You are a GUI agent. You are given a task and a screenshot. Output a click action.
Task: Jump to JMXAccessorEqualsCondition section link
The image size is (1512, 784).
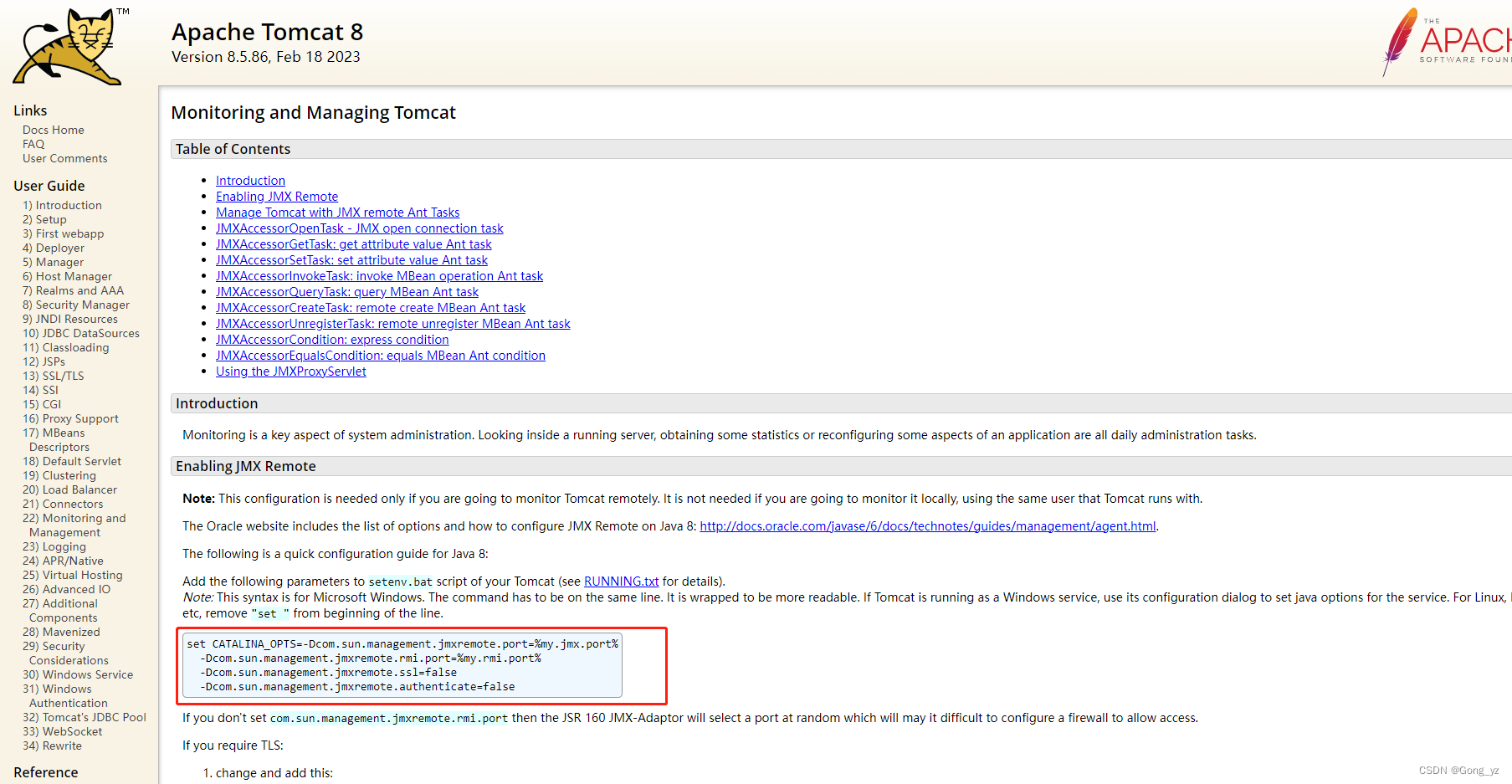coord(381,355)
